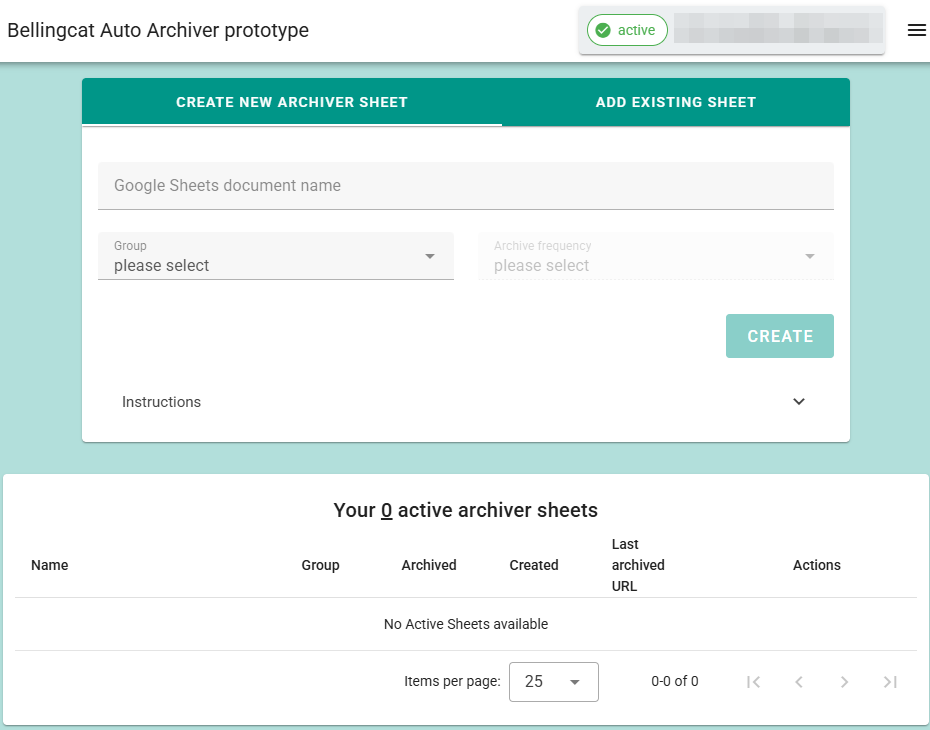Viewport: 930px width, 730px height.
Task: Focus the Google Sheets document name field
Action: (x=466, y=186)
